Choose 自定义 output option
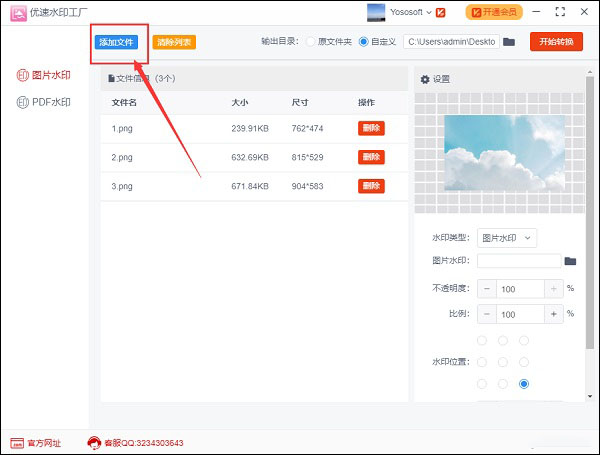The width and height of the screenshot is (600, 455). 377,42
